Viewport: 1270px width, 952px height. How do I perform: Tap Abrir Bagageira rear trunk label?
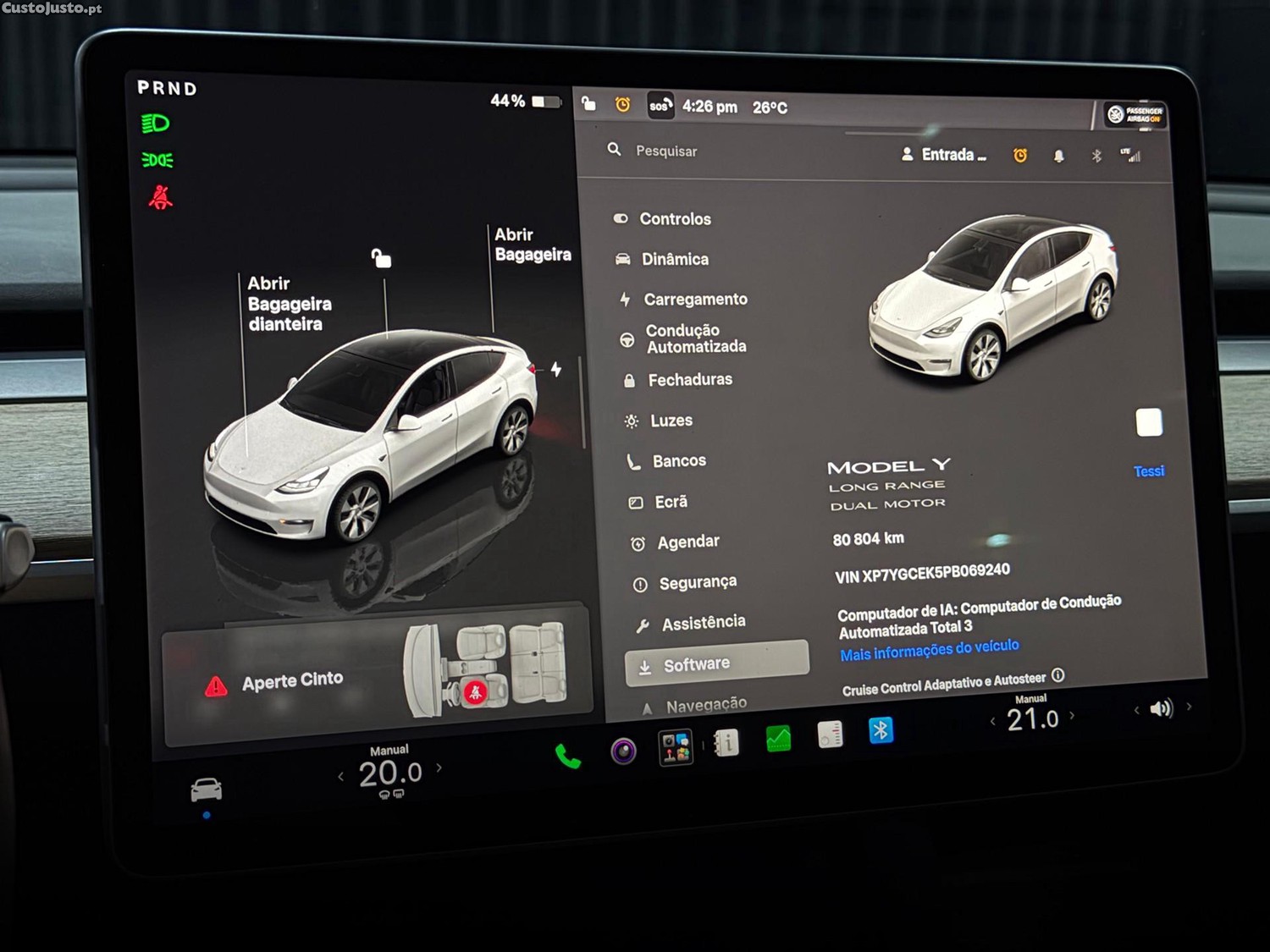click(533, 245)
